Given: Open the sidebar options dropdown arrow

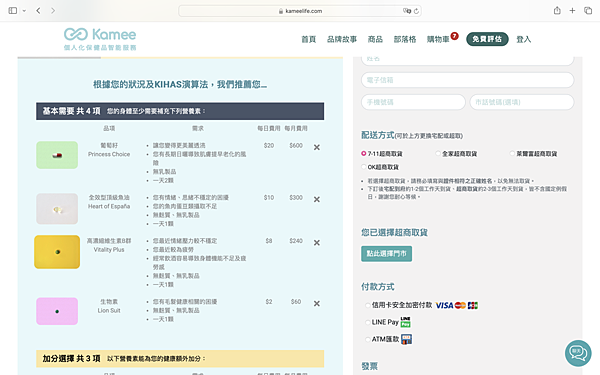Looking at the screenshot, I should point(24,11).
